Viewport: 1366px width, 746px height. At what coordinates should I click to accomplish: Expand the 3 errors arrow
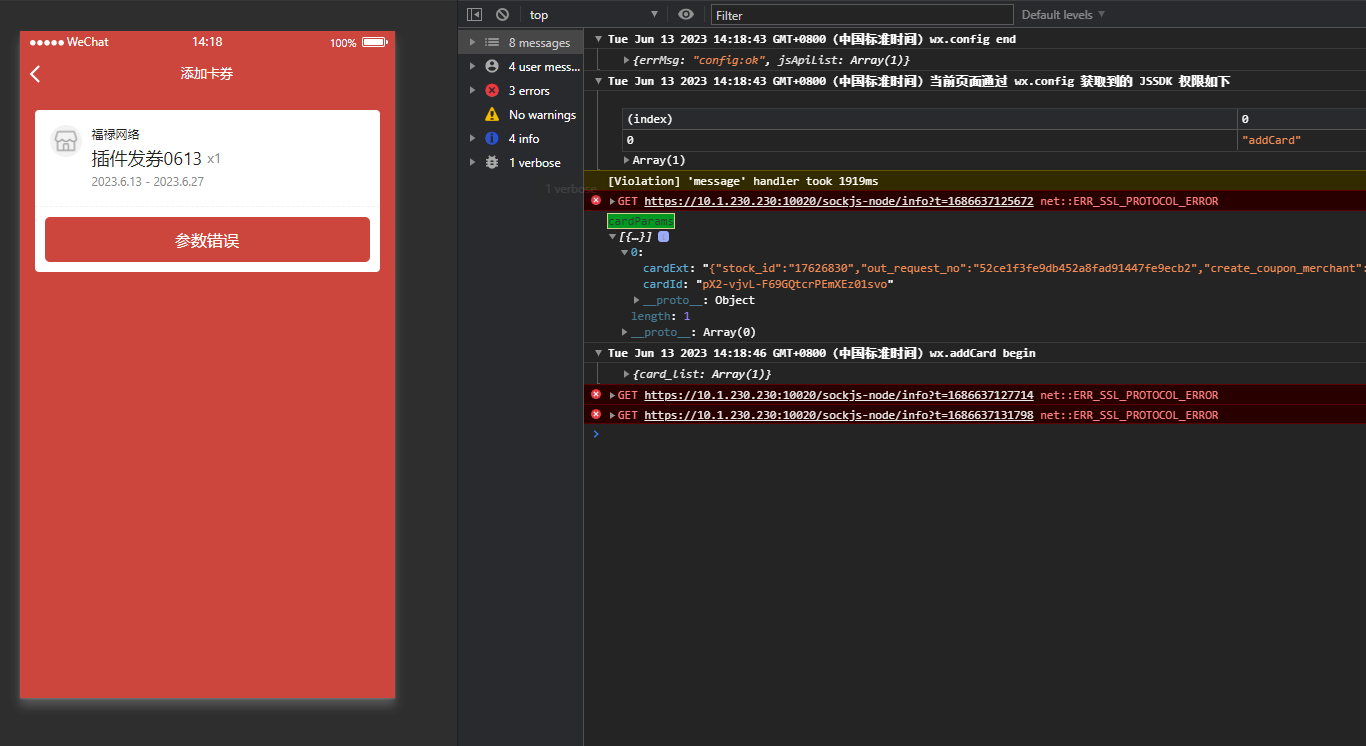(x=472, y=91)
